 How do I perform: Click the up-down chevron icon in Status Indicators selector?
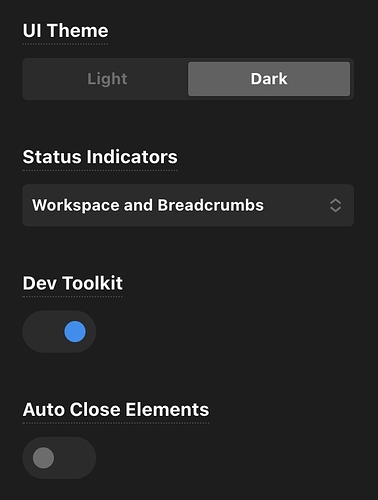tap(335, 205)
